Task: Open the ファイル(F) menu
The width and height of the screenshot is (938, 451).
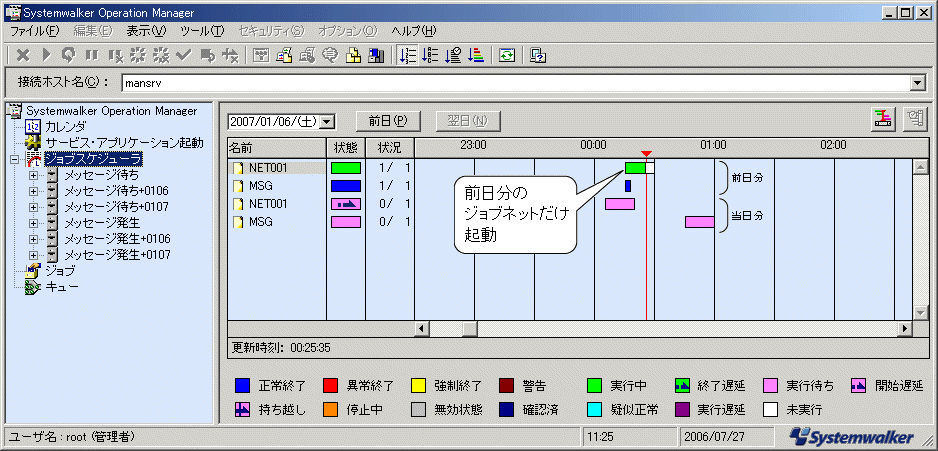Action: 34,31
